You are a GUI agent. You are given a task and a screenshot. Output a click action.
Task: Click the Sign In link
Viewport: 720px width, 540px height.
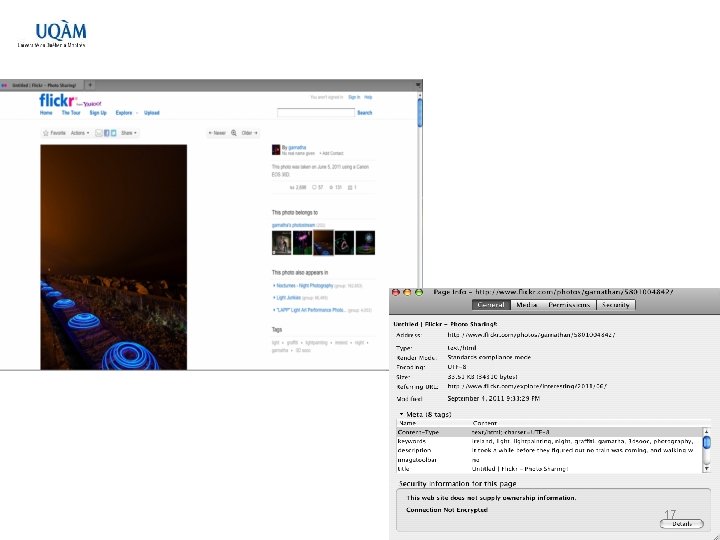click(x=354, y=97)
